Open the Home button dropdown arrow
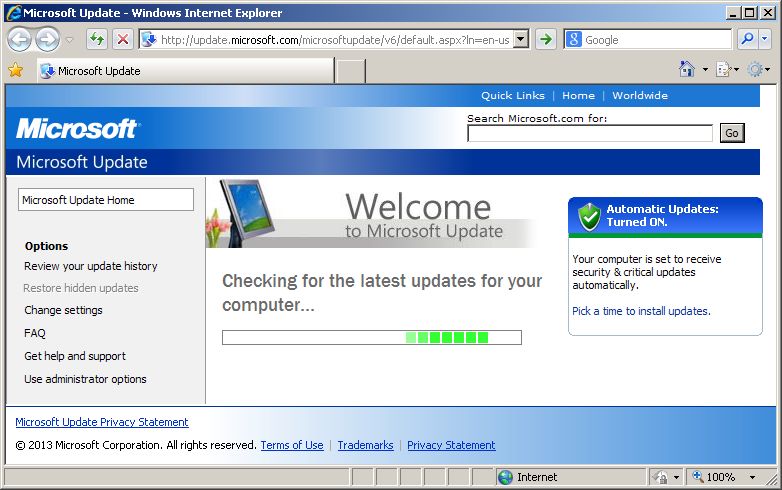Viewport: 782px width, 490px height. tap(705, 69)
